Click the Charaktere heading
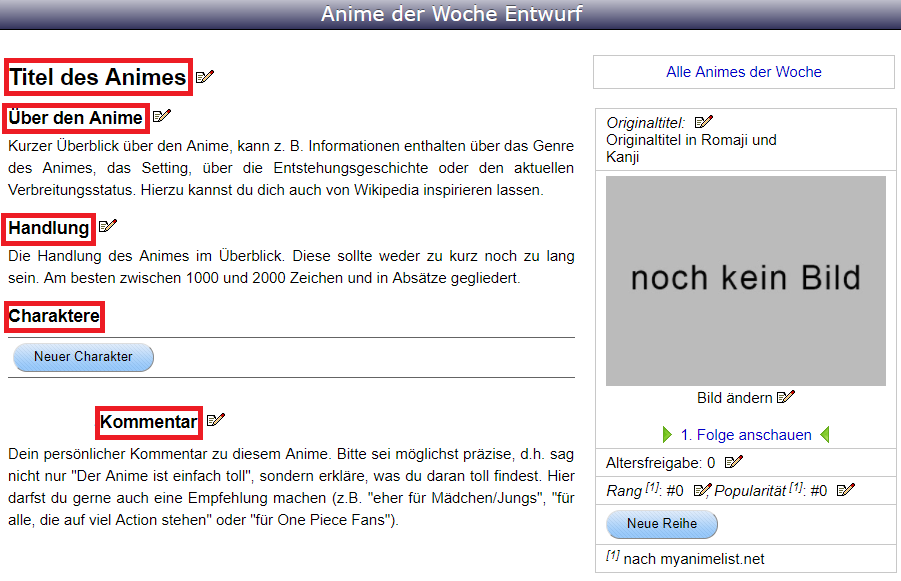Screen dimensions: 901x581 pyautogui.click(x=54, y=316)
